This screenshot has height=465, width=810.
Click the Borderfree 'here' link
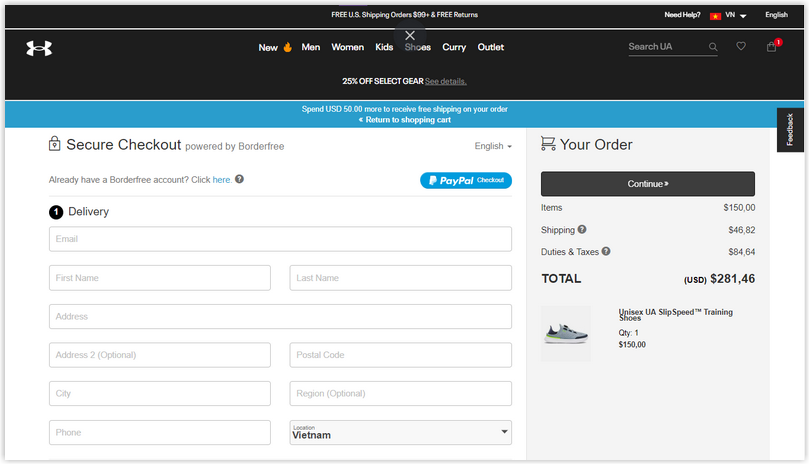point(222,180)
